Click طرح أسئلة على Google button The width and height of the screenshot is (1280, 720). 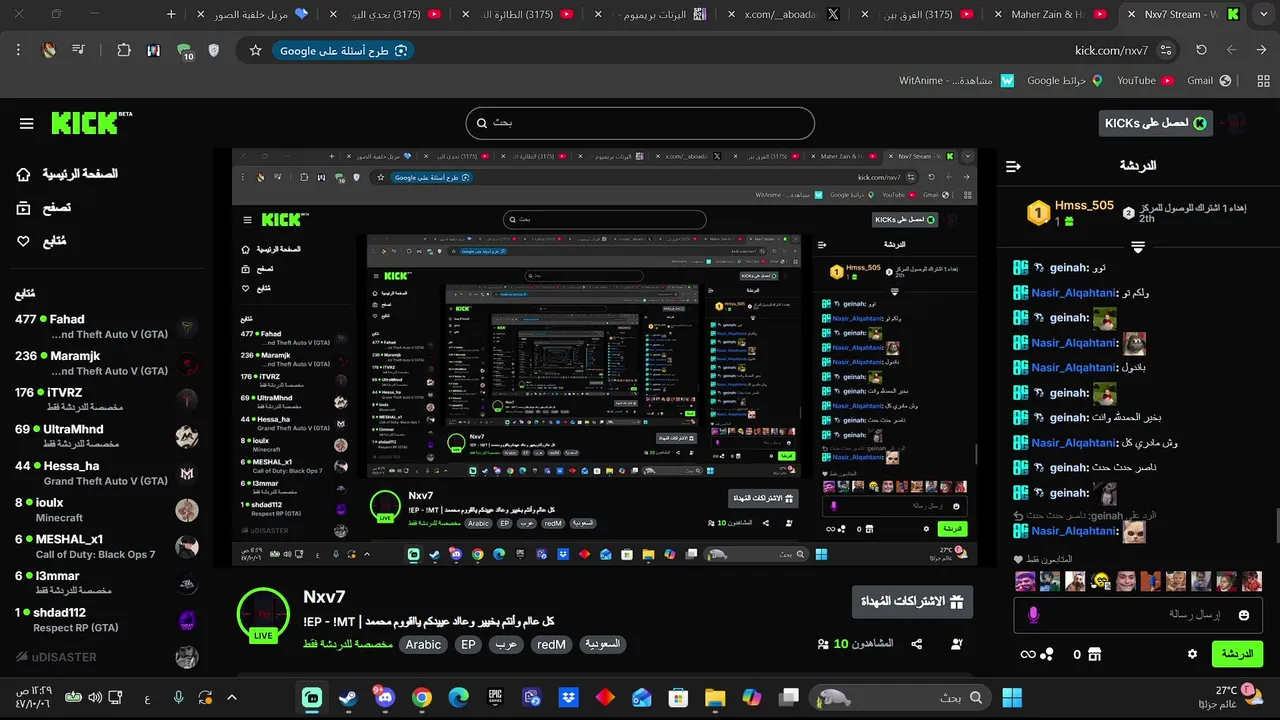[343, 50]
